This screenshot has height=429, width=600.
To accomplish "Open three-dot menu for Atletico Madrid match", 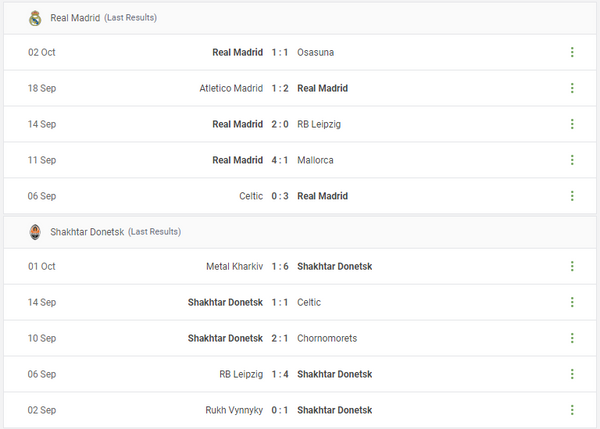I will pos(572,88).
